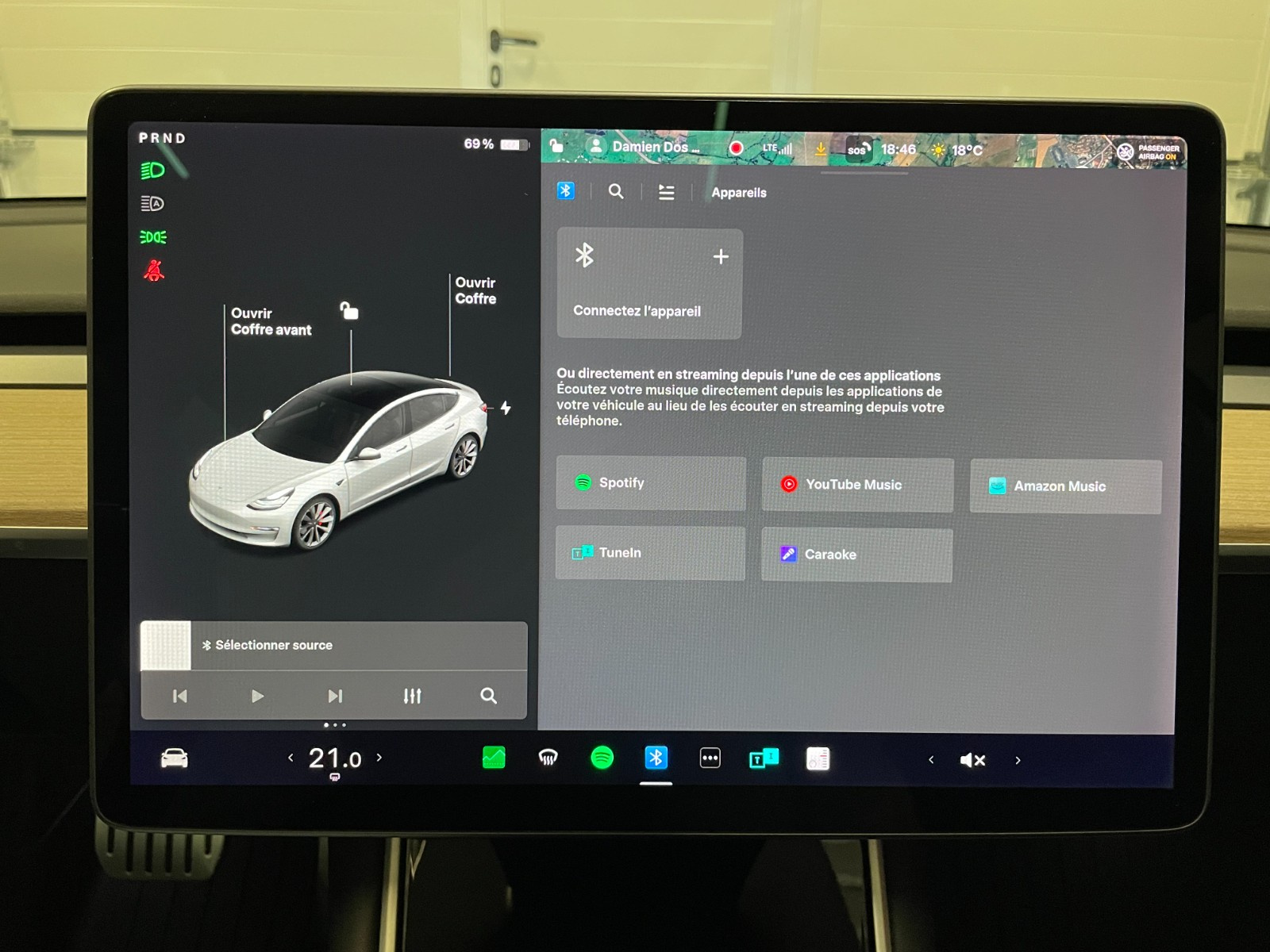
Task: Open the car controls menu icon
Action: [x=174, y=758]
